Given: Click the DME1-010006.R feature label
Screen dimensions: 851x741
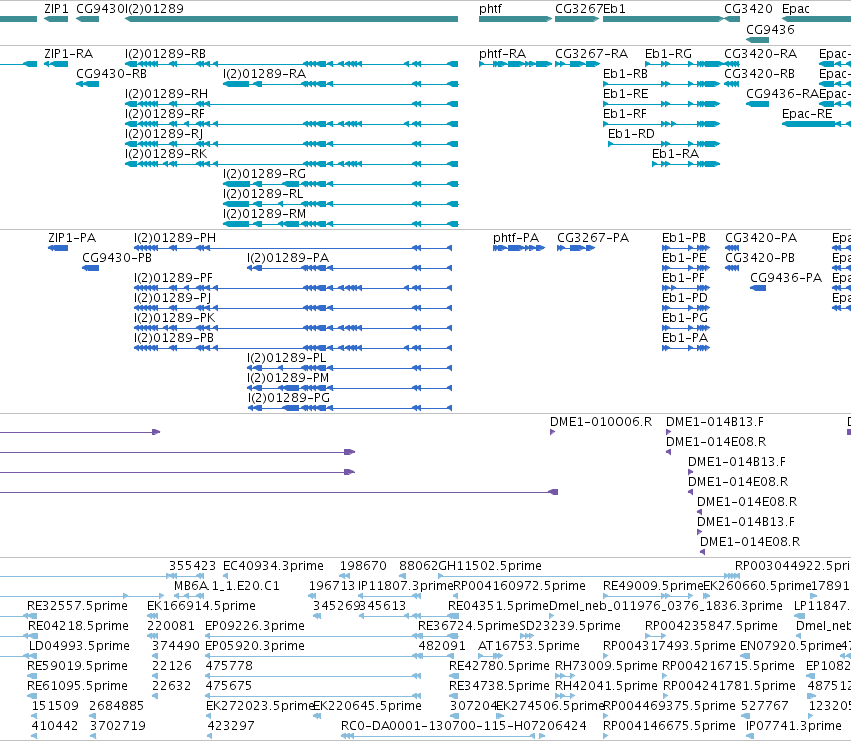Looking at the screenshot, I should [601, 422].
